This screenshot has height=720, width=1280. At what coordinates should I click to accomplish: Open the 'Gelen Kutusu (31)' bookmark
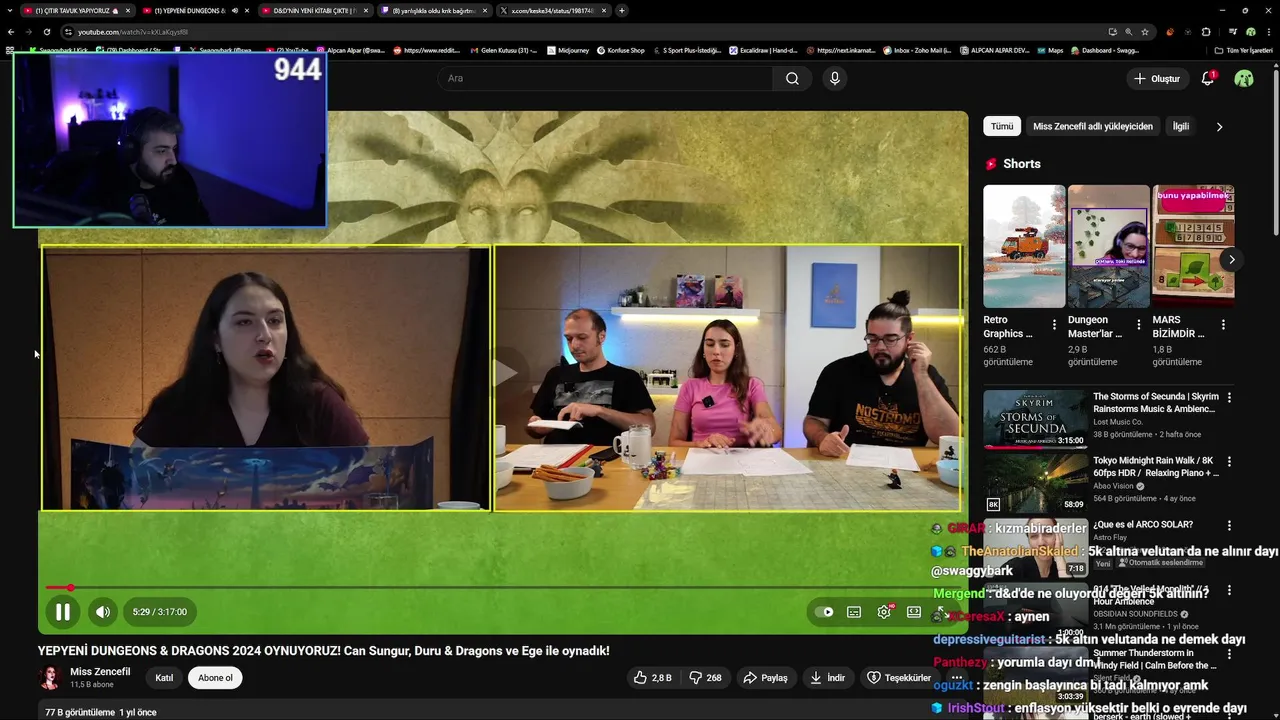(x=503, y=50)
